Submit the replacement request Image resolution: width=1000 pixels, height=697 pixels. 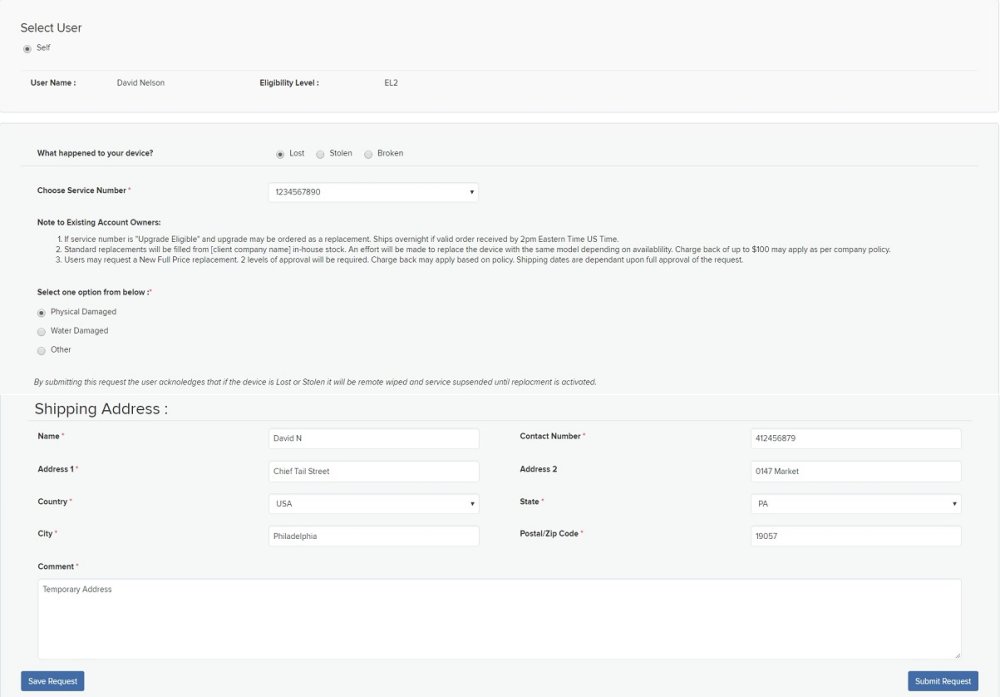(942, 681)
